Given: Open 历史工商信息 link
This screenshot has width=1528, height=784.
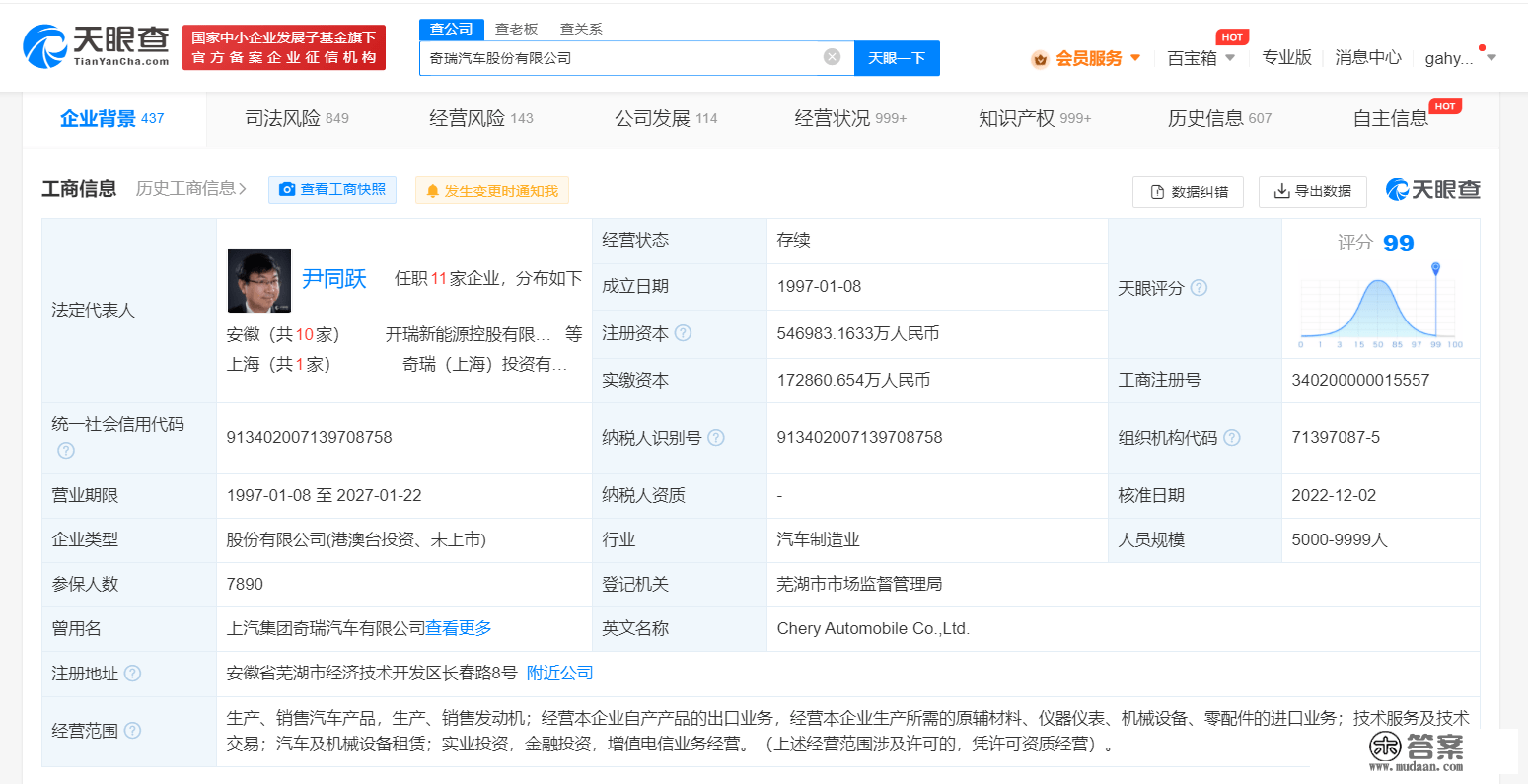Looking at the screenshot, I should coord(191,188).
